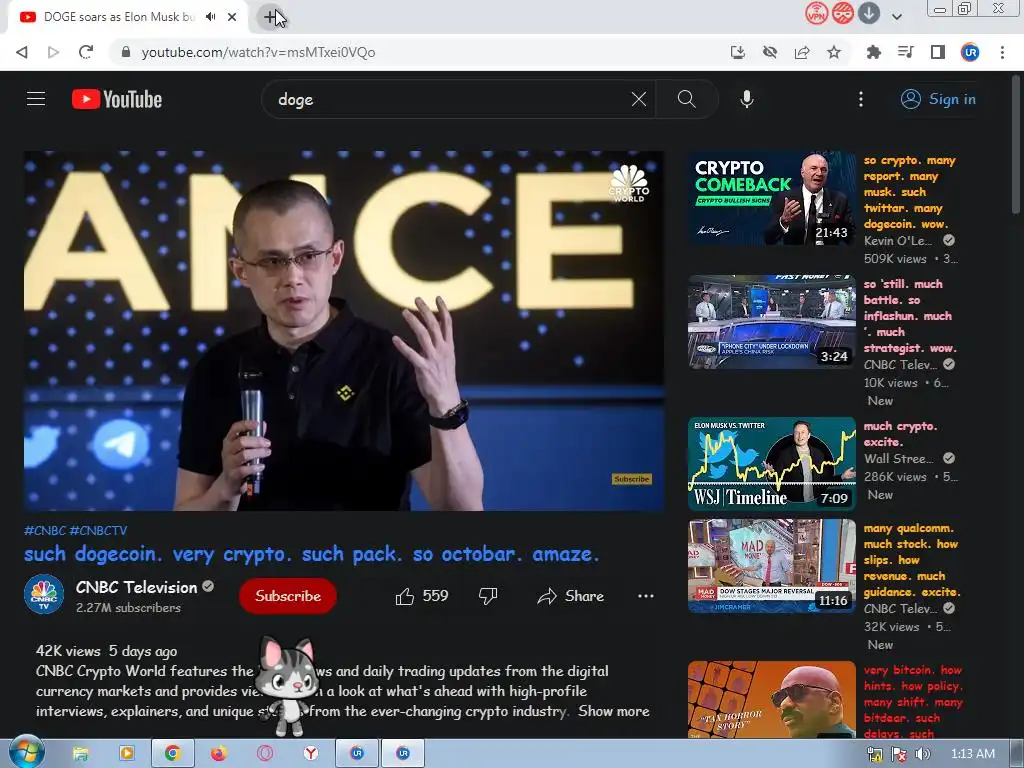The height and width of the screenshot is (768, 1024).
Task: Reload the page
Action: coord(86,52)
